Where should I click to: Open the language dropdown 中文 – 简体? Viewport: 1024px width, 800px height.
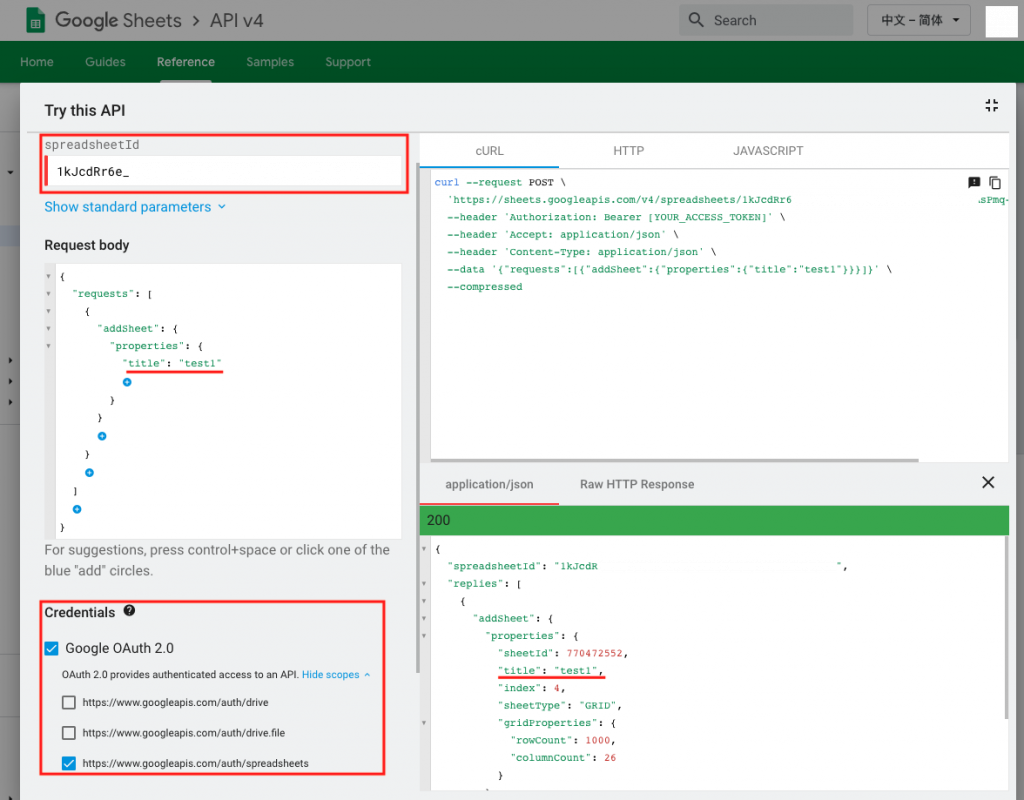click(919, 20)
